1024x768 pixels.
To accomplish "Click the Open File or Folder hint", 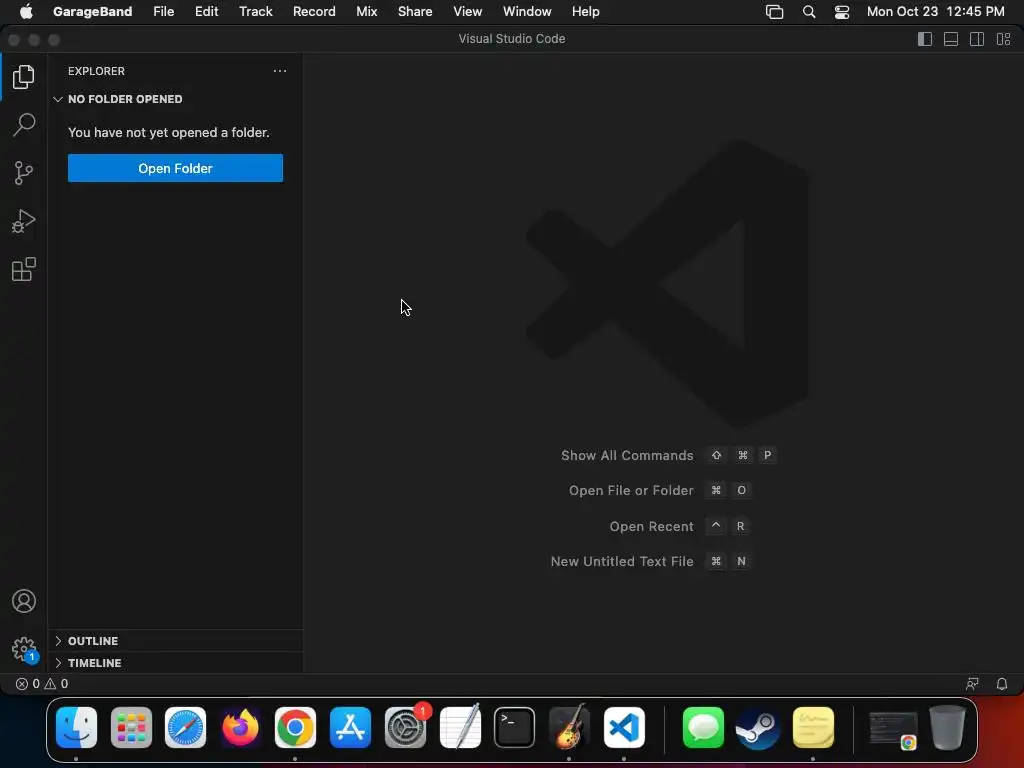I will click(631, 490).
